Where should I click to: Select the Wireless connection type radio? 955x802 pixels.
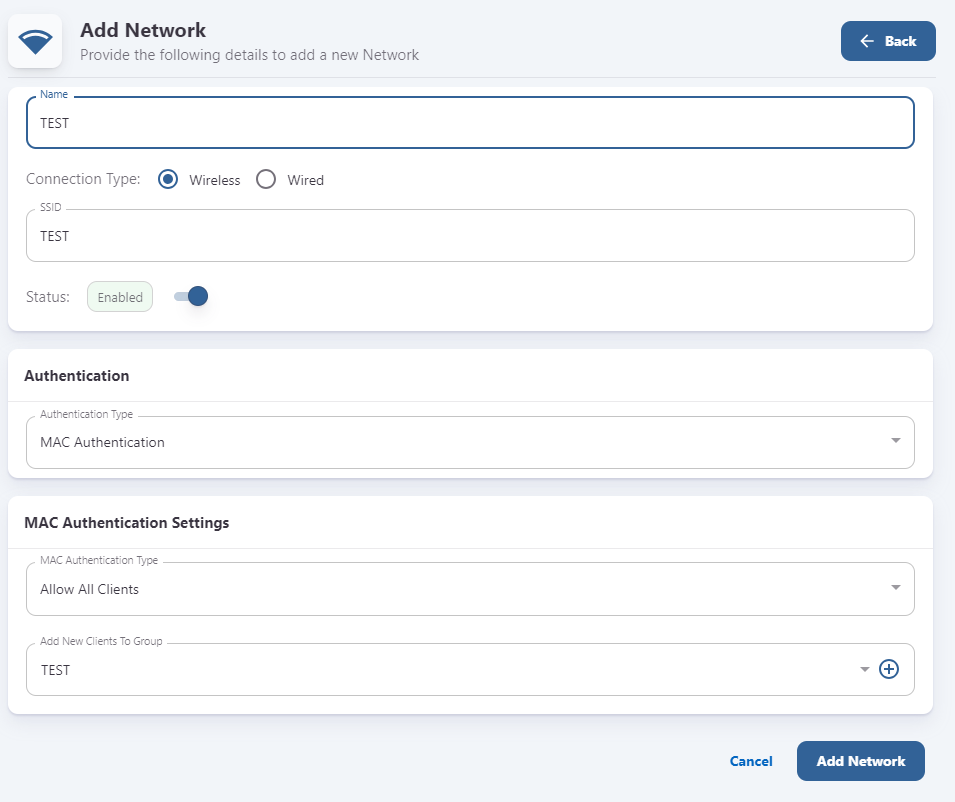point(168,180)
